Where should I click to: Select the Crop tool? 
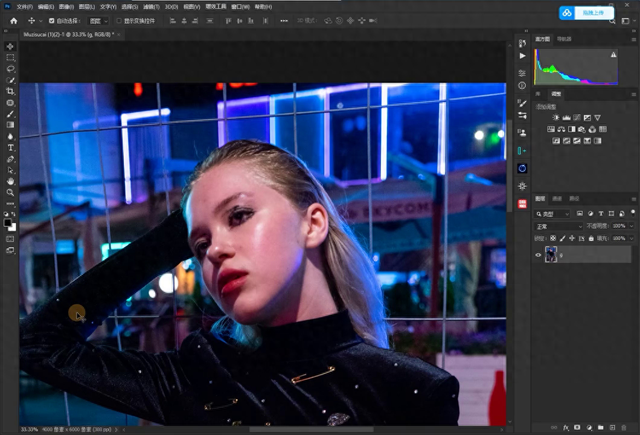10,91
